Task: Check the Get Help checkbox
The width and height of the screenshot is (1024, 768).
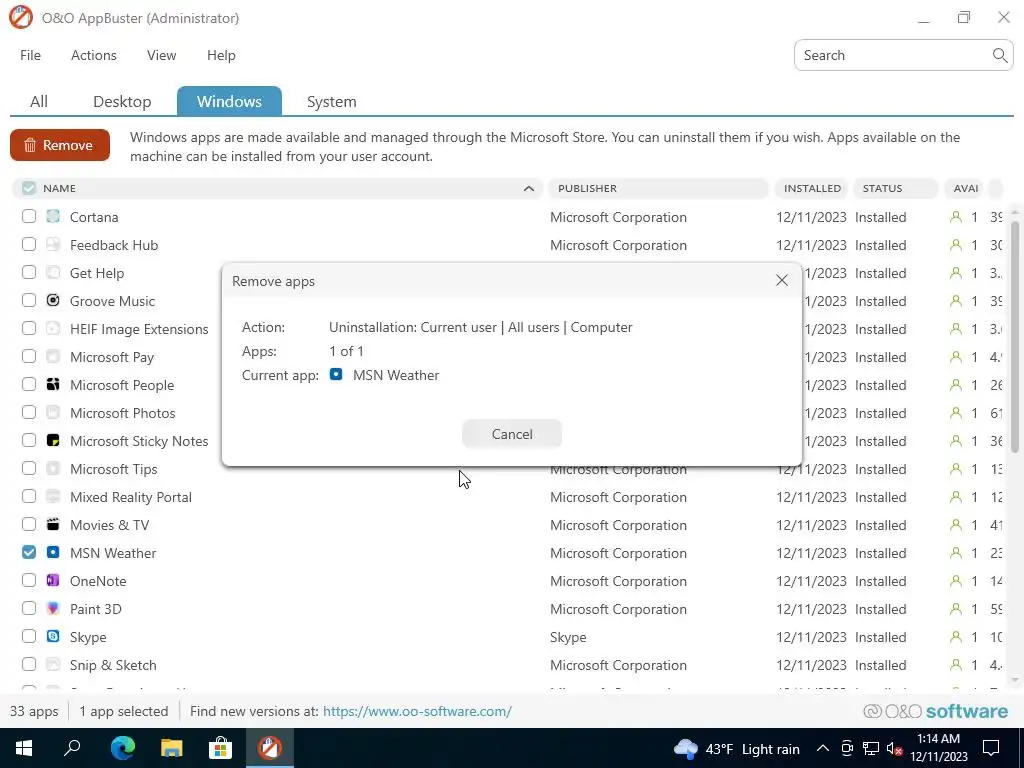Action: (x=29, y=272)
